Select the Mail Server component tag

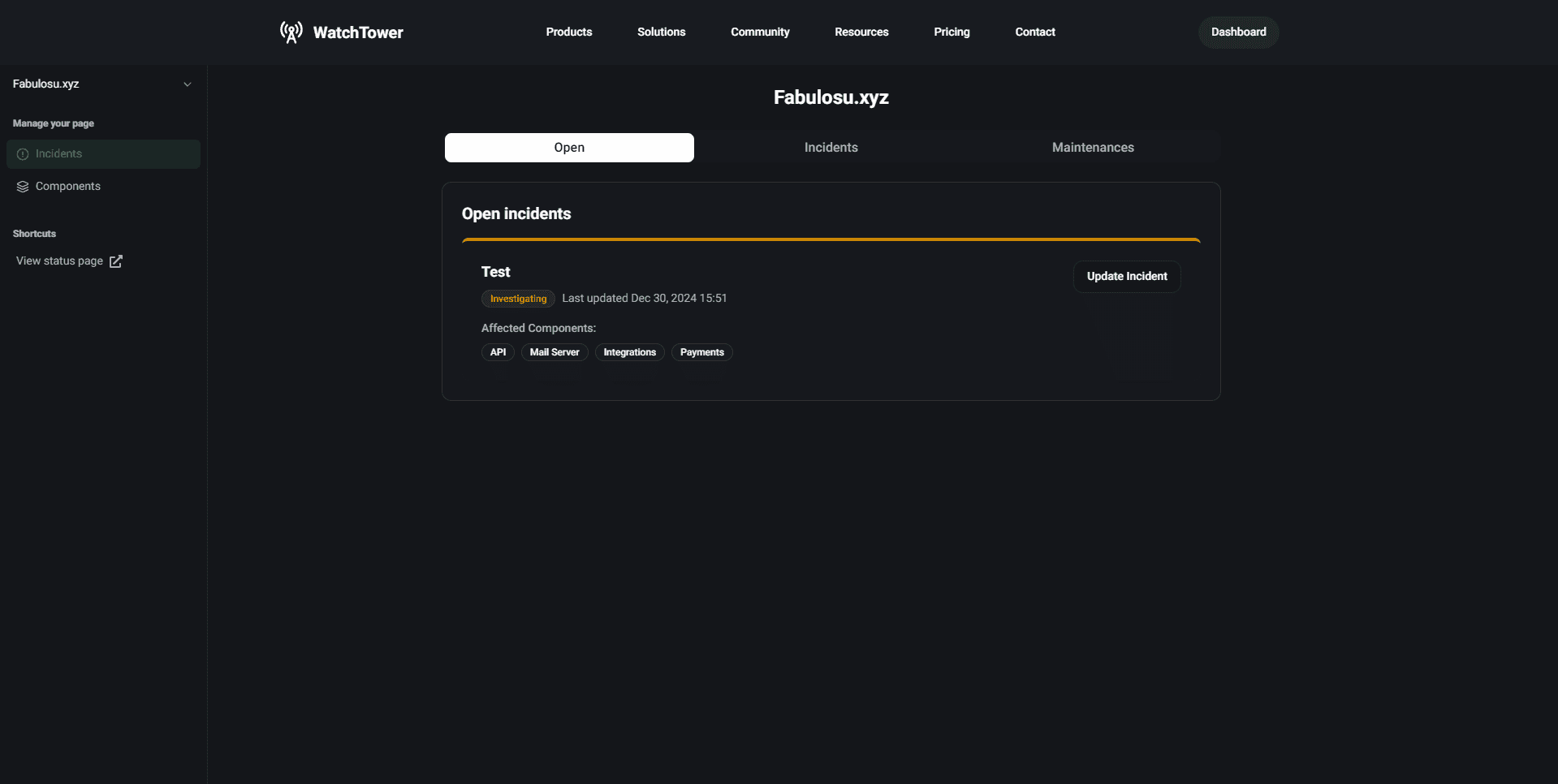click(555, 351)
